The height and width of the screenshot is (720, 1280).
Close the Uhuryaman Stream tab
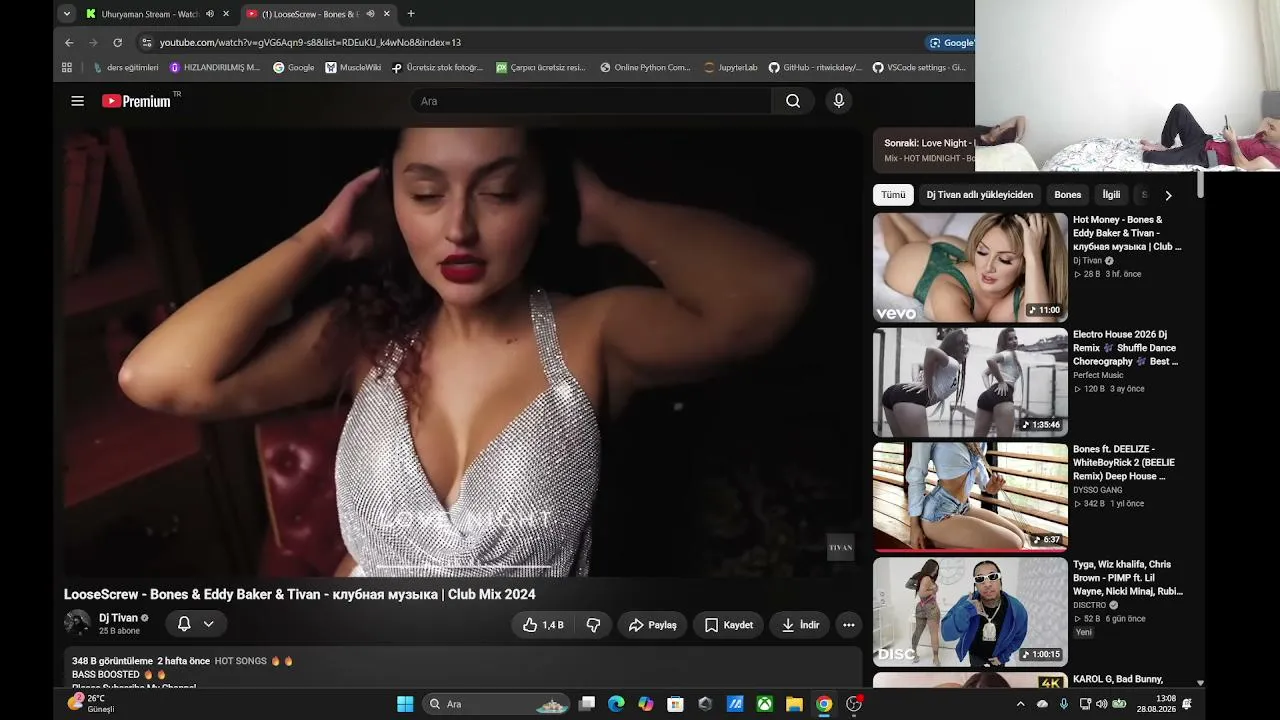(x=226, y=14)
